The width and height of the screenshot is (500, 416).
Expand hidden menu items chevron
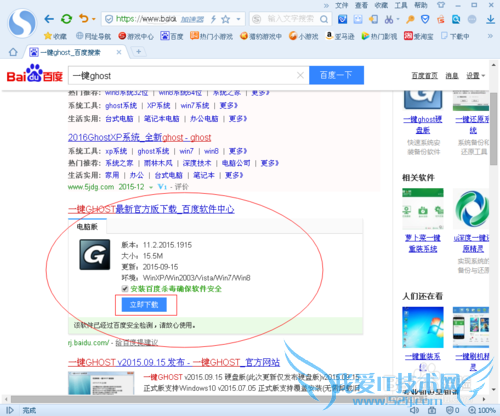[x=326, y=5]
